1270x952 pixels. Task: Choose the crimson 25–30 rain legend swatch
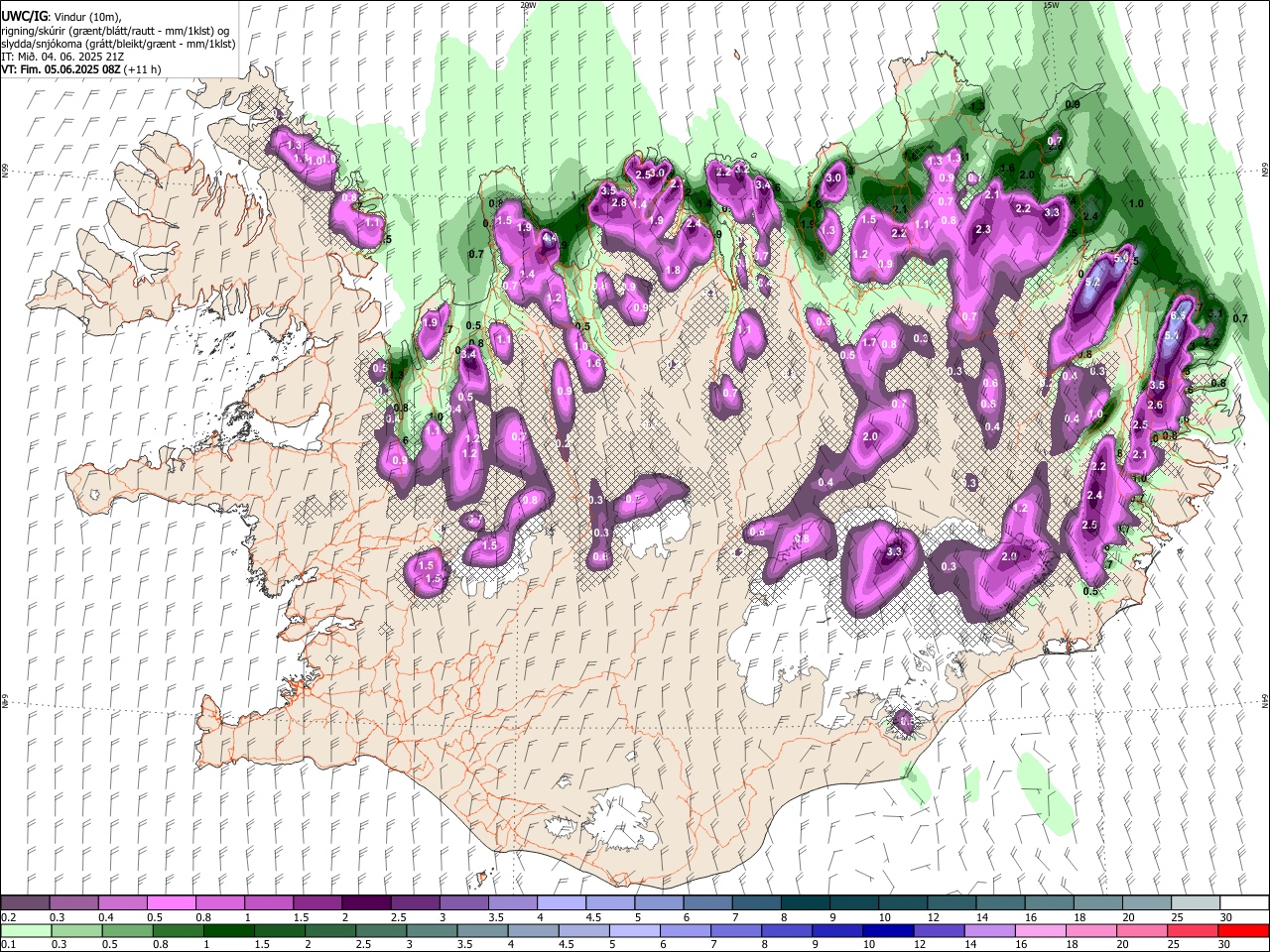(1193, 930)
